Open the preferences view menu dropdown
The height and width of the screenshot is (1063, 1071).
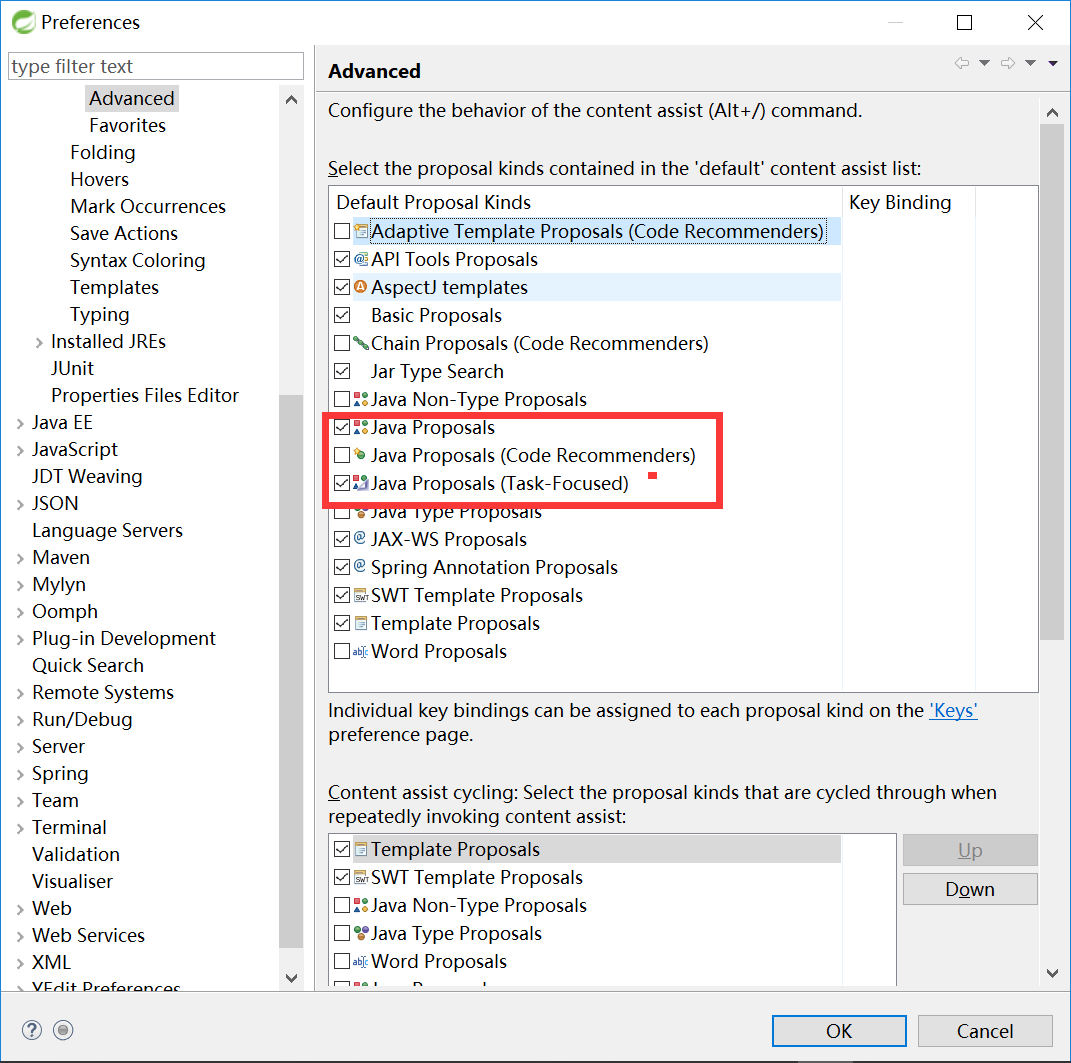tap(1053, 64)
